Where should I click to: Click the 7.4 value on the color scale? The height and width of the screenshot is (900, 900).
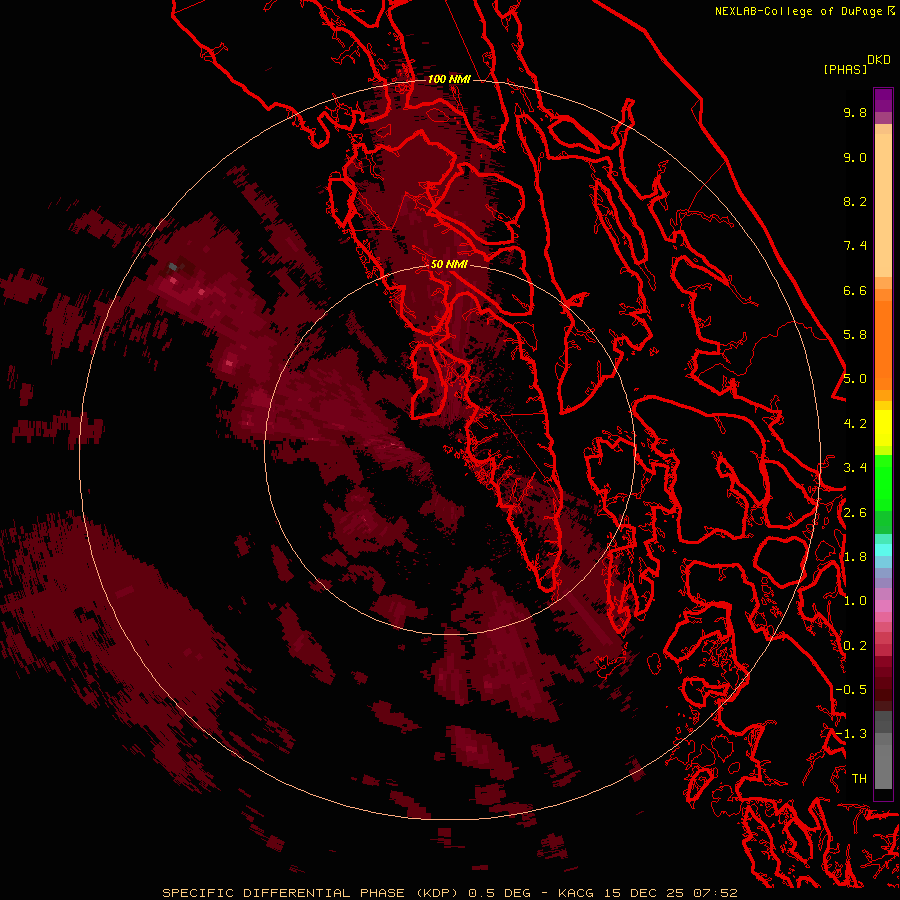tap(855, 246)
